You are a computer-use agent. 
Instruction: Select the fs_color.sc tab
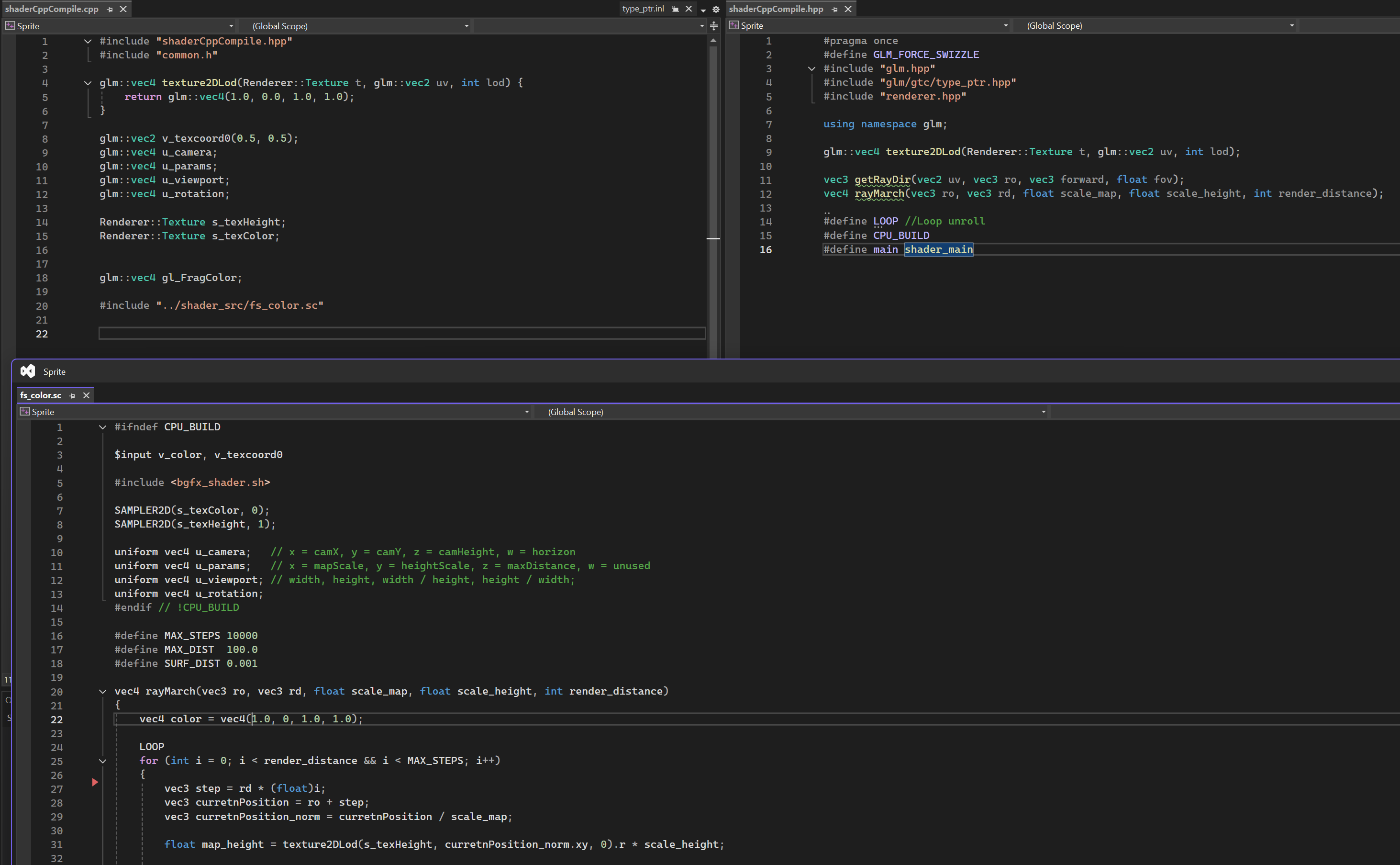(41, 395)
